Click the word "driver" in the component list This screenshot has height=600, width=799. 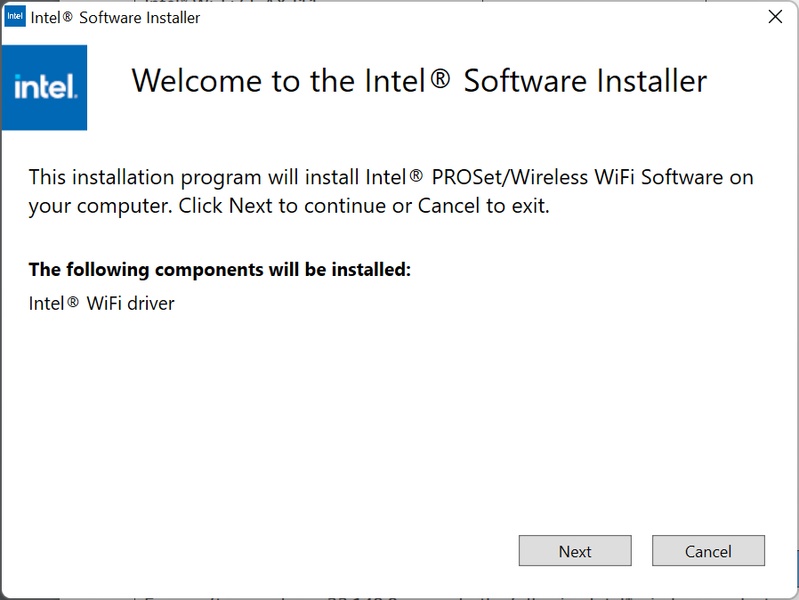(150, 303)
